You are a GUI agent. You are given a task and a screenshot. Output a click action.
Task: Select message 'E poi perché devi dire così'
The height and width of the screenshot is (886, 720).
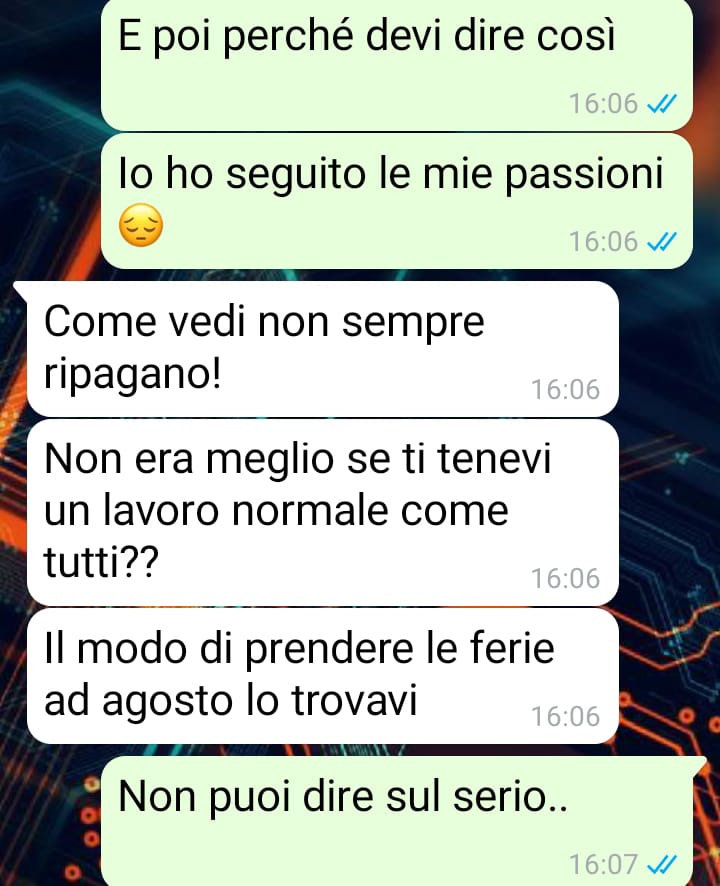pyautogui.click(x=397, y=64)
